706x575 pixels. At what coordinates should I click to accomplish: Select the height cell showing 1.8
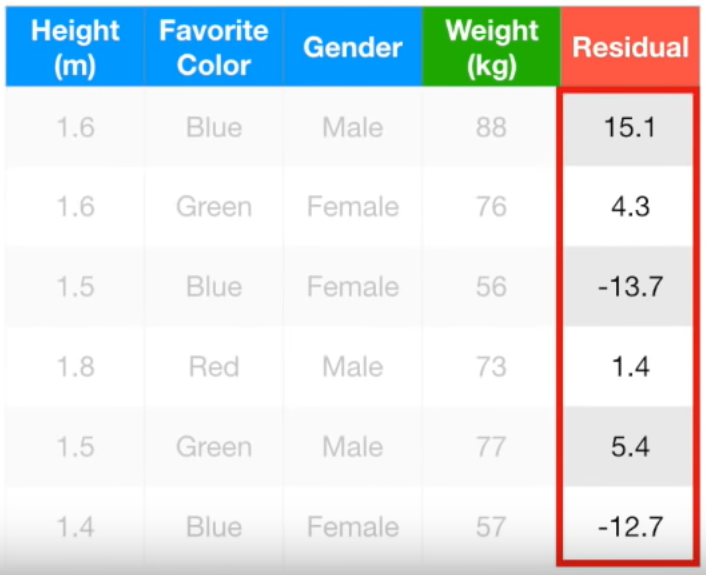(75, 366)
